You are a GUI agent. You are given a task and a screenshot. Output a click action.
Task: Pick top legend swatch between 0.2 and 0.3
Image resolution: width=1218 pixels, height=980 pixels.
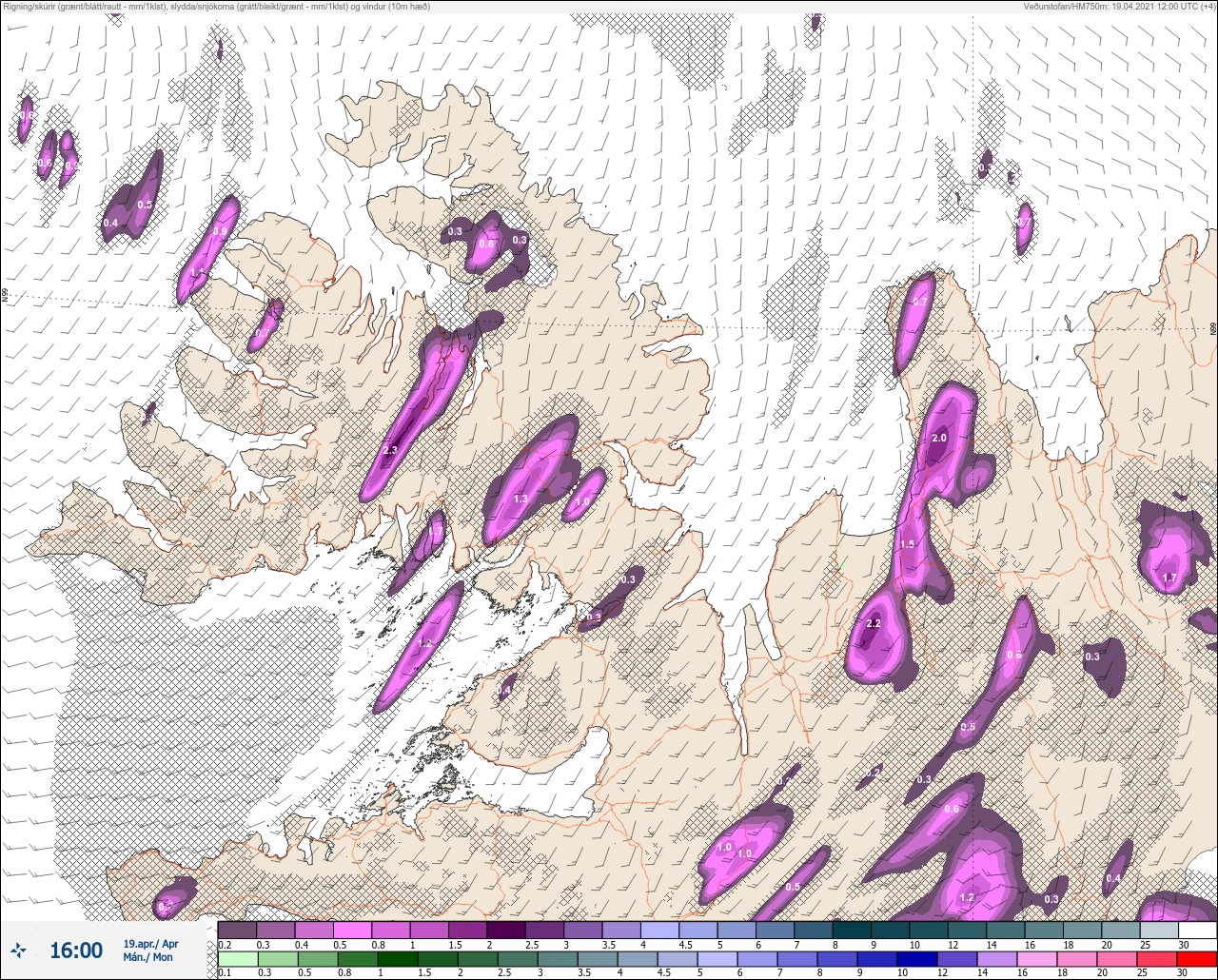238,930
